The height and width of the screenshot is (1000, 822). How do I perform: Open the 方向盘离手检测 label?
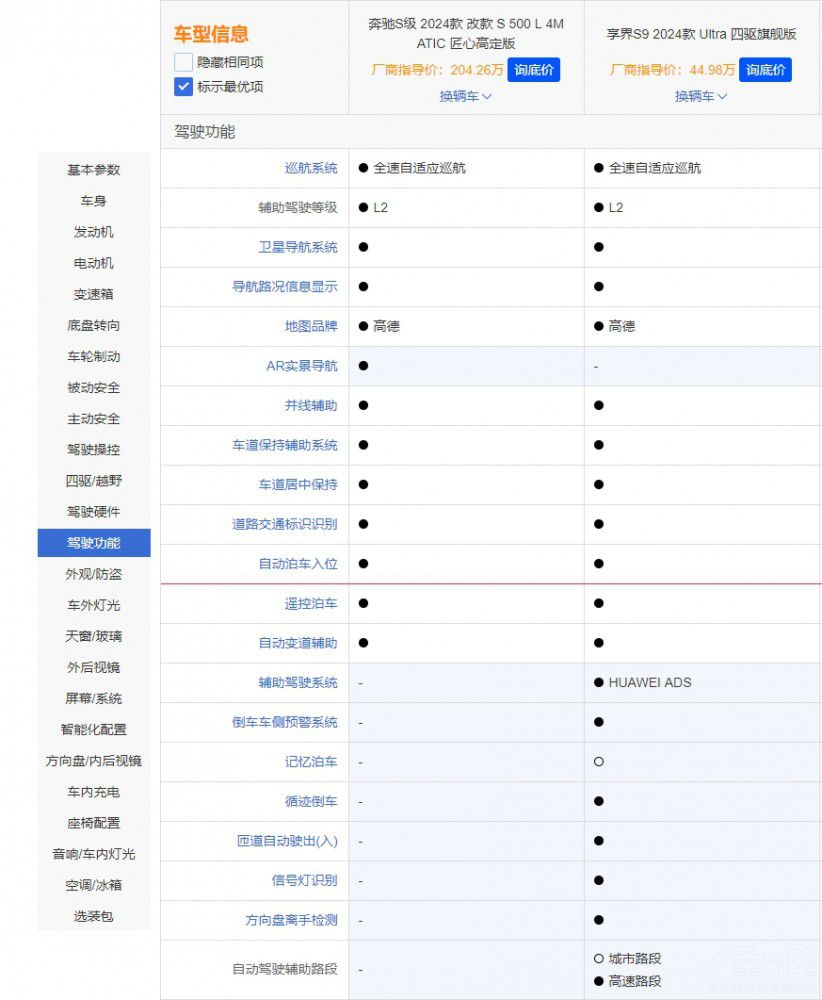click(290, 921)
